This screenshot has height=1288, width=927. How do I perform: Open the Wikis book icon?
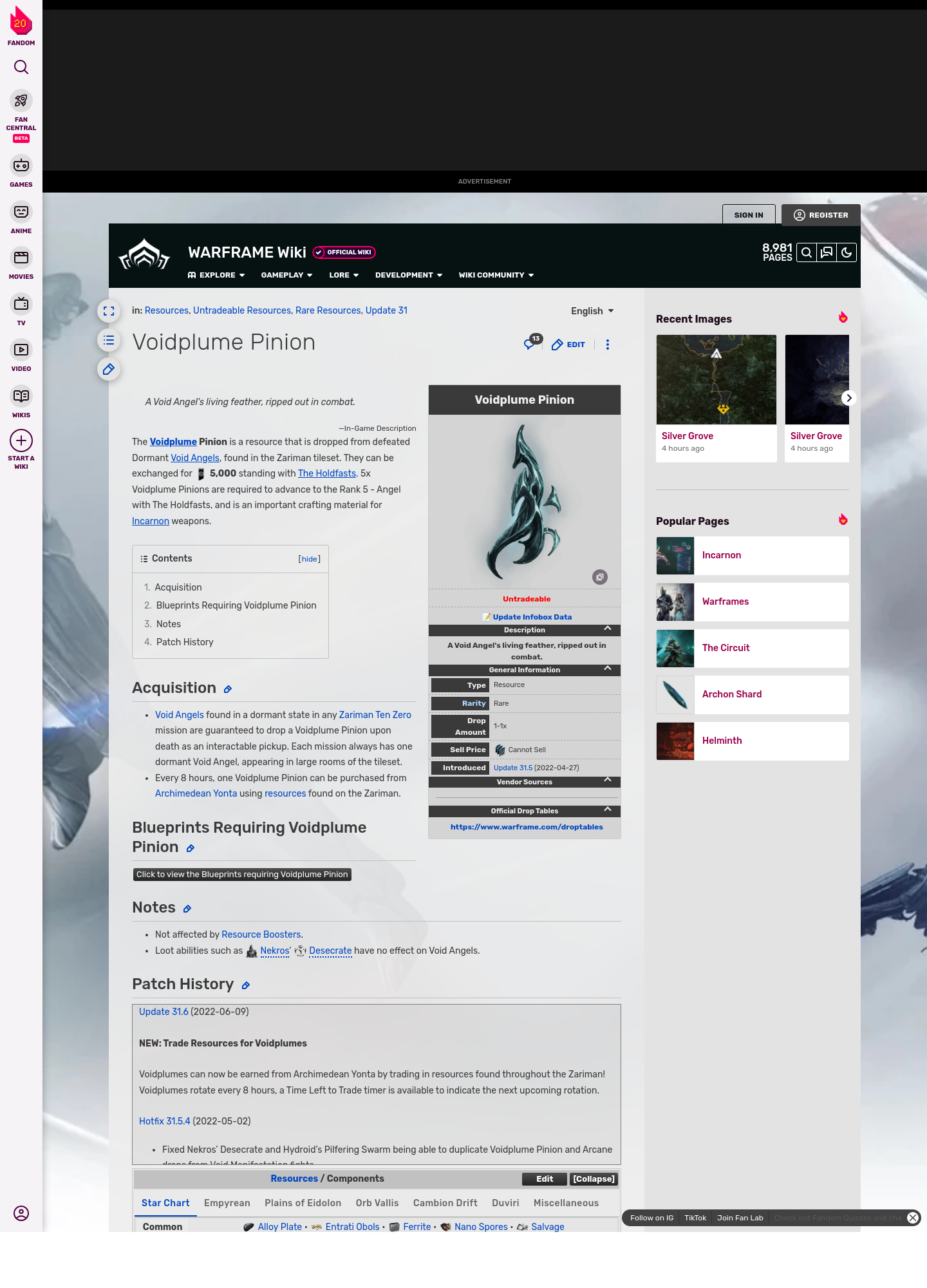[x=21, y=395]
